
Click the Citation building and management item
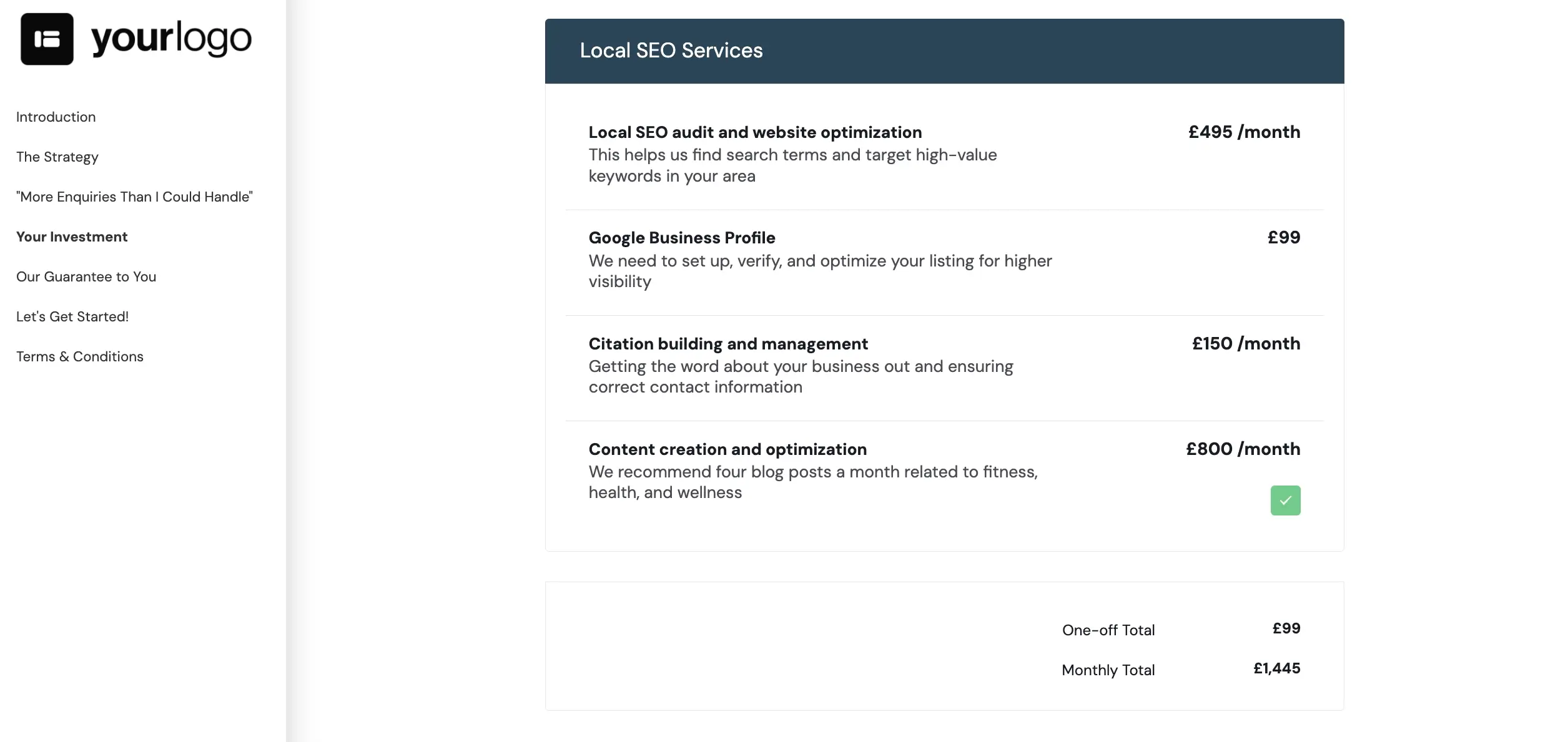pyautogui.click(x=728, y=343)
